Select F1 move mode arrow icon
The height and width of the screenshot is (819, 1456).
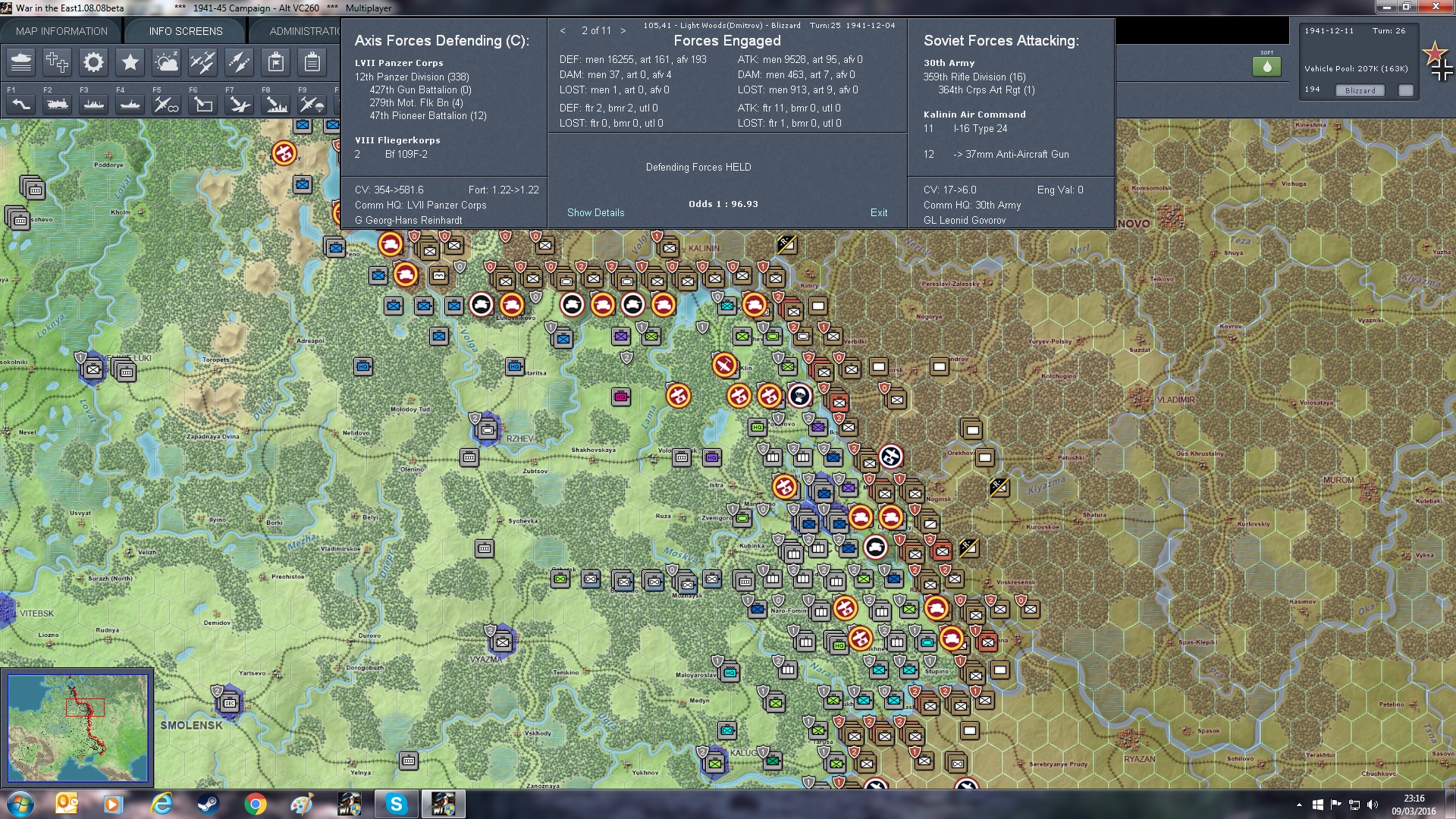[21, 105]
